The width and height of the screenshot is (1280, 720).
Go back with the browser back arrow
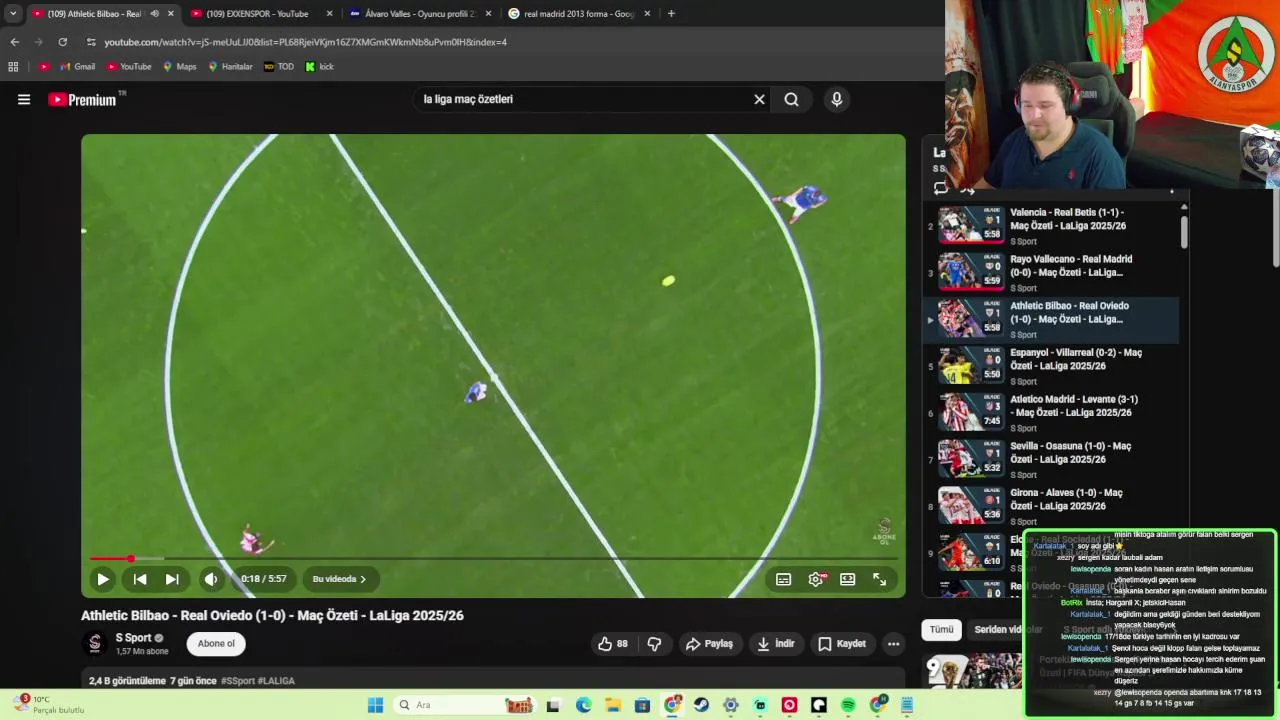tap(14, 42)
